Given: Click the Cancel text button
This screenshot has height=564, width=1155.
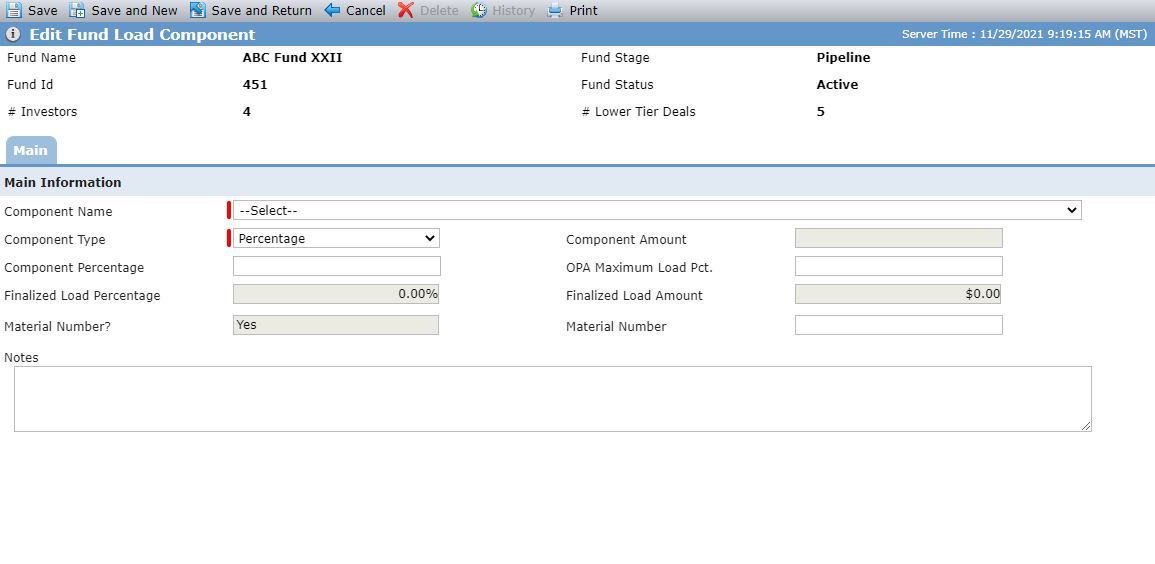Looking at the screenshot, I should pyautogui.click(x=365, y=11).
